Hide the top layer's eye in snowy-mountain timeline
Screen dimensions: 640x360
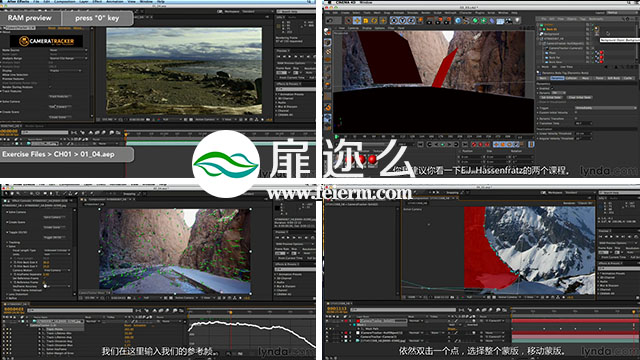point(328,321)
